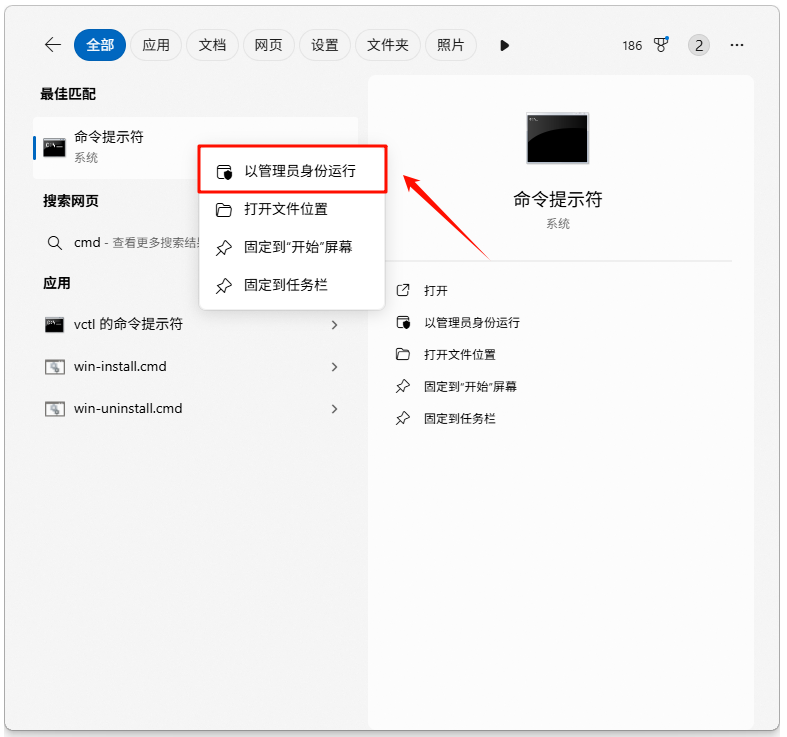The image size is (787, 737).
Task: Click 固定到任务栏 in the details panel
Action: (460, 419)
